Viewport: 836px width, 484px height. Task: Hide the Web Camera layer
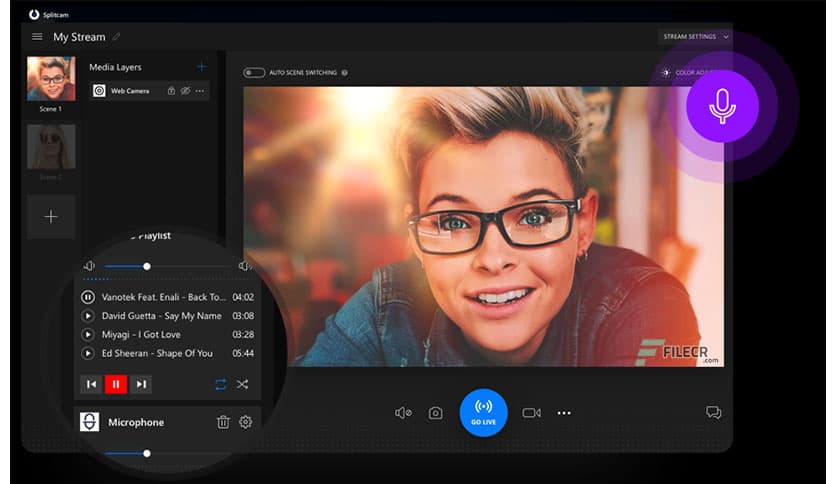[185, 91]
